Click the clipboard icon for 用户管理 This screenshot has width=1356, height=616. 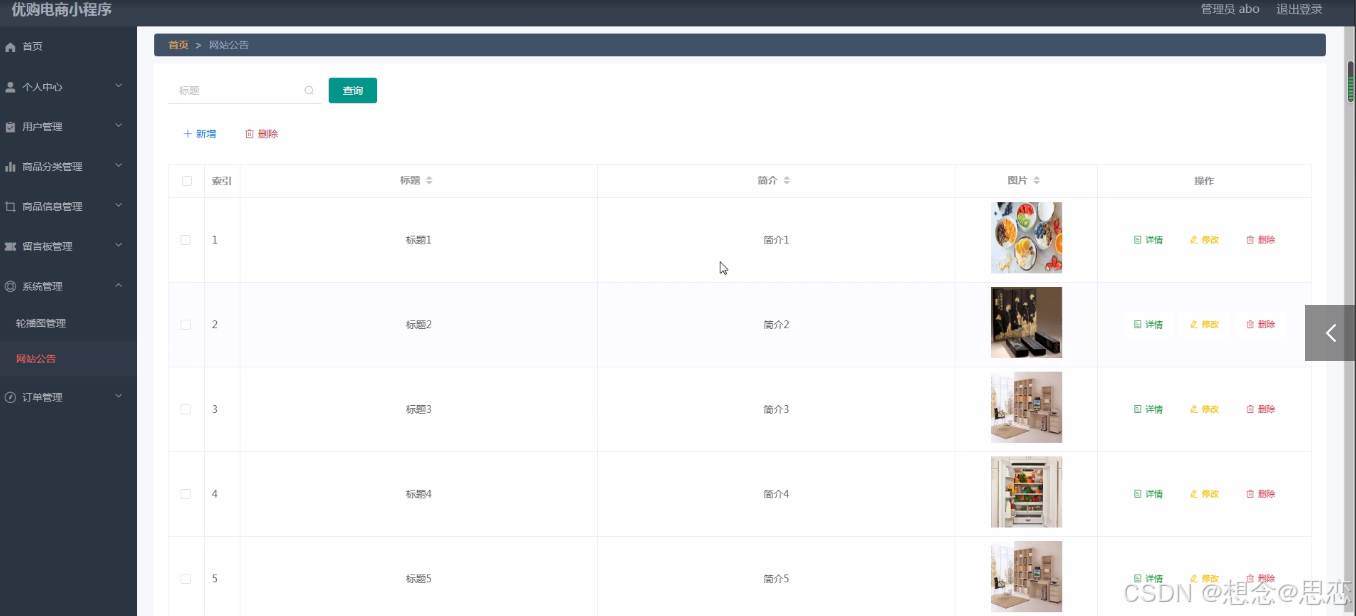[11, 127]
